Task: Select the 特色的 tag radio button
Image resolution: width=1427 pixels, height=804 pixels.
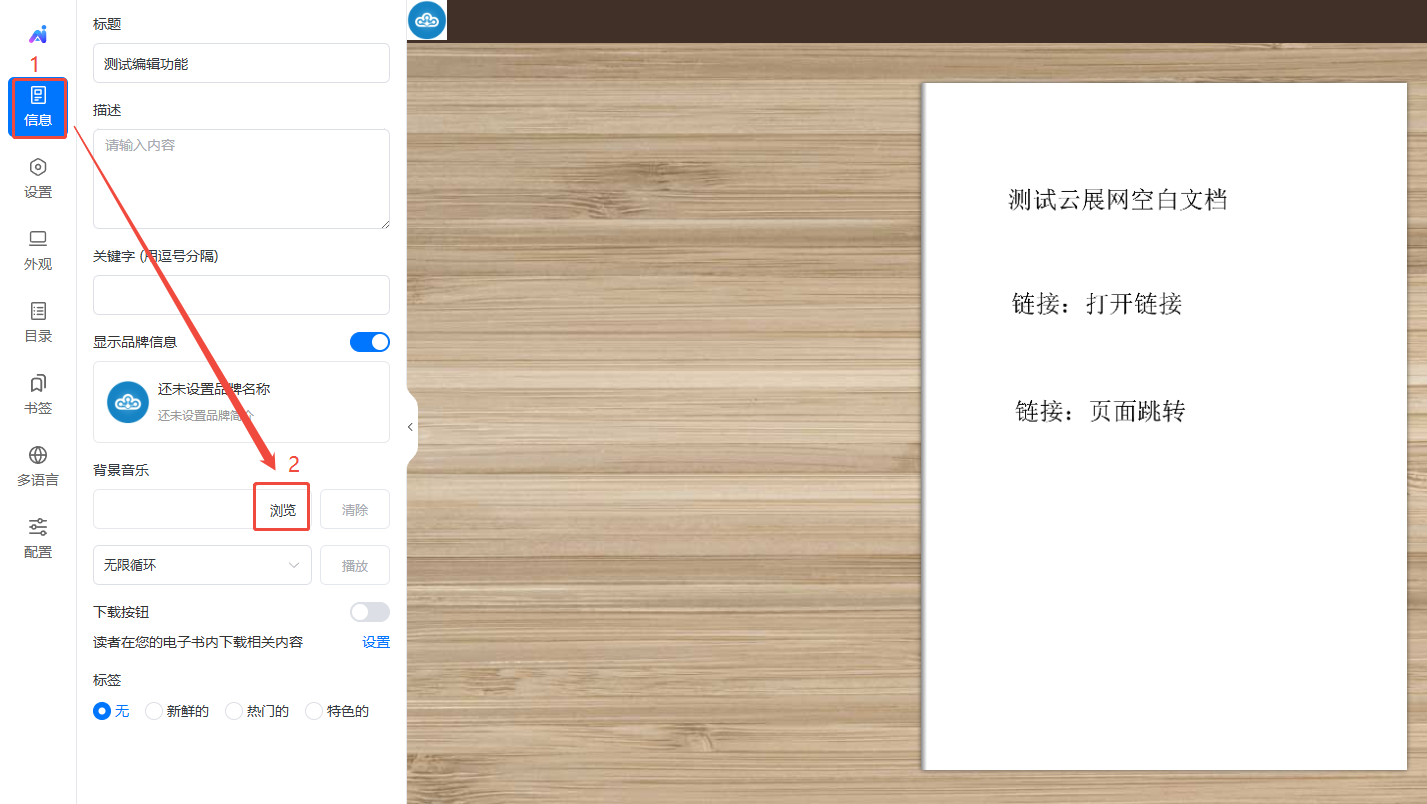Action: [x=314, y=711]
